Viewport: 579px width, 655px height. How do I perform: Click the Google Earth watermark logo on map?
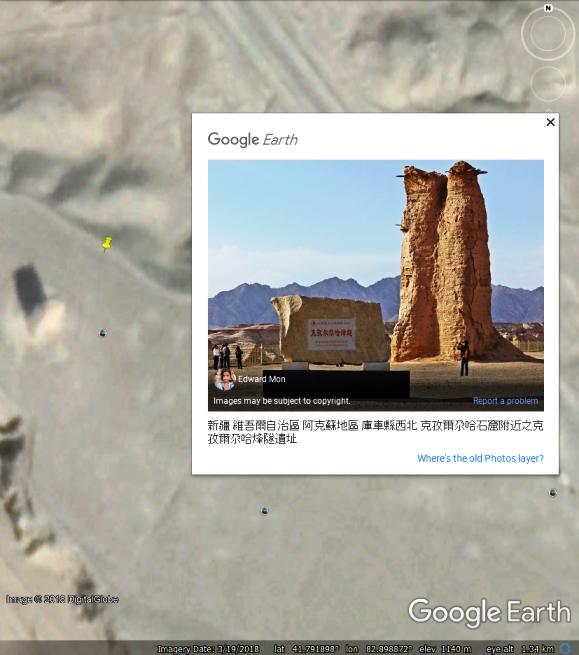pyautogui.click(x=489, y=612)
